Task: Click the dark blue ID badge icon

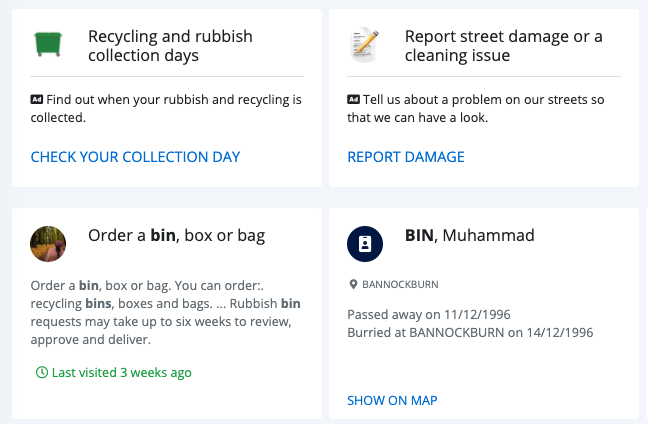Action: (365, 244)
